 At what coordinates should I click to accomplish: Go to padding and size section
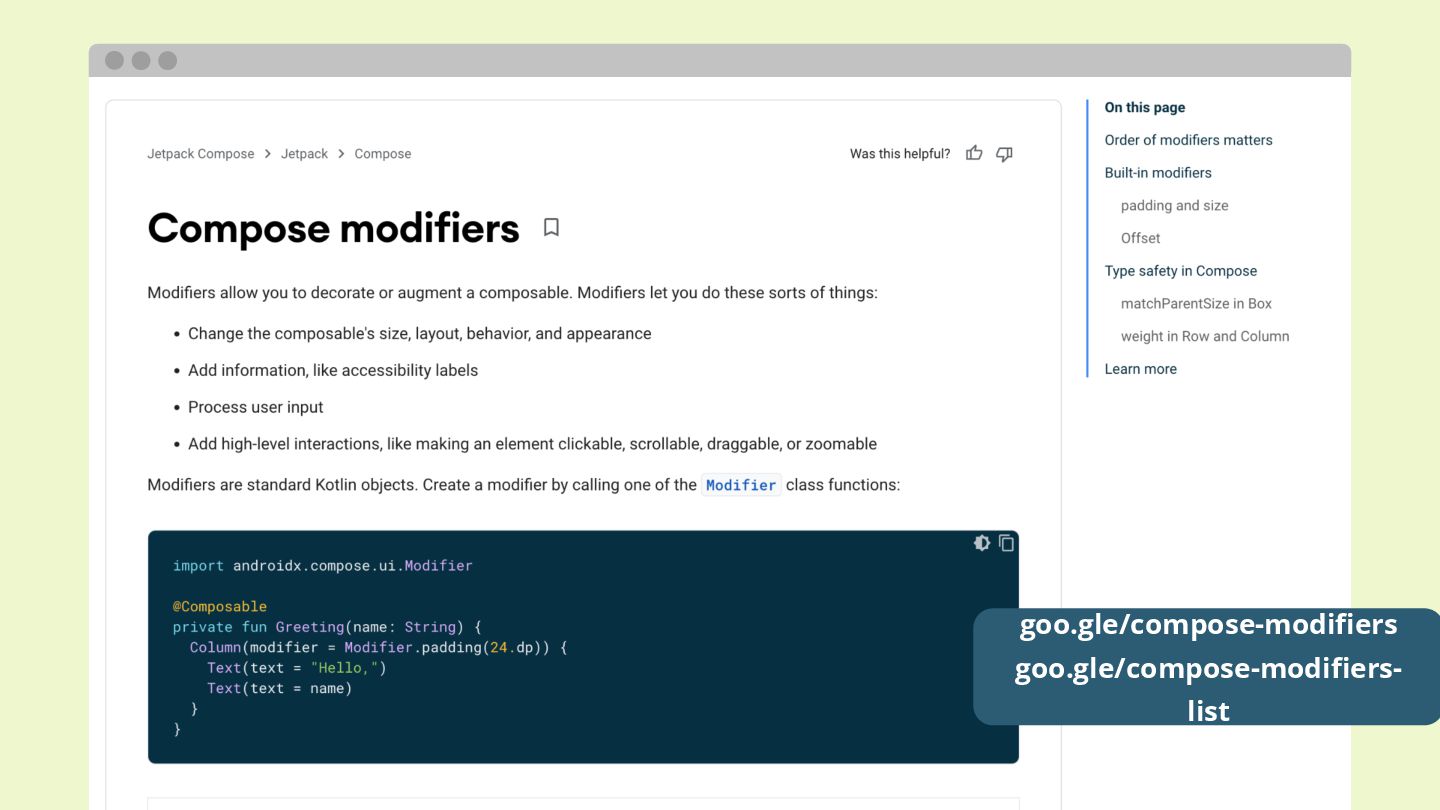[1174, 206]
